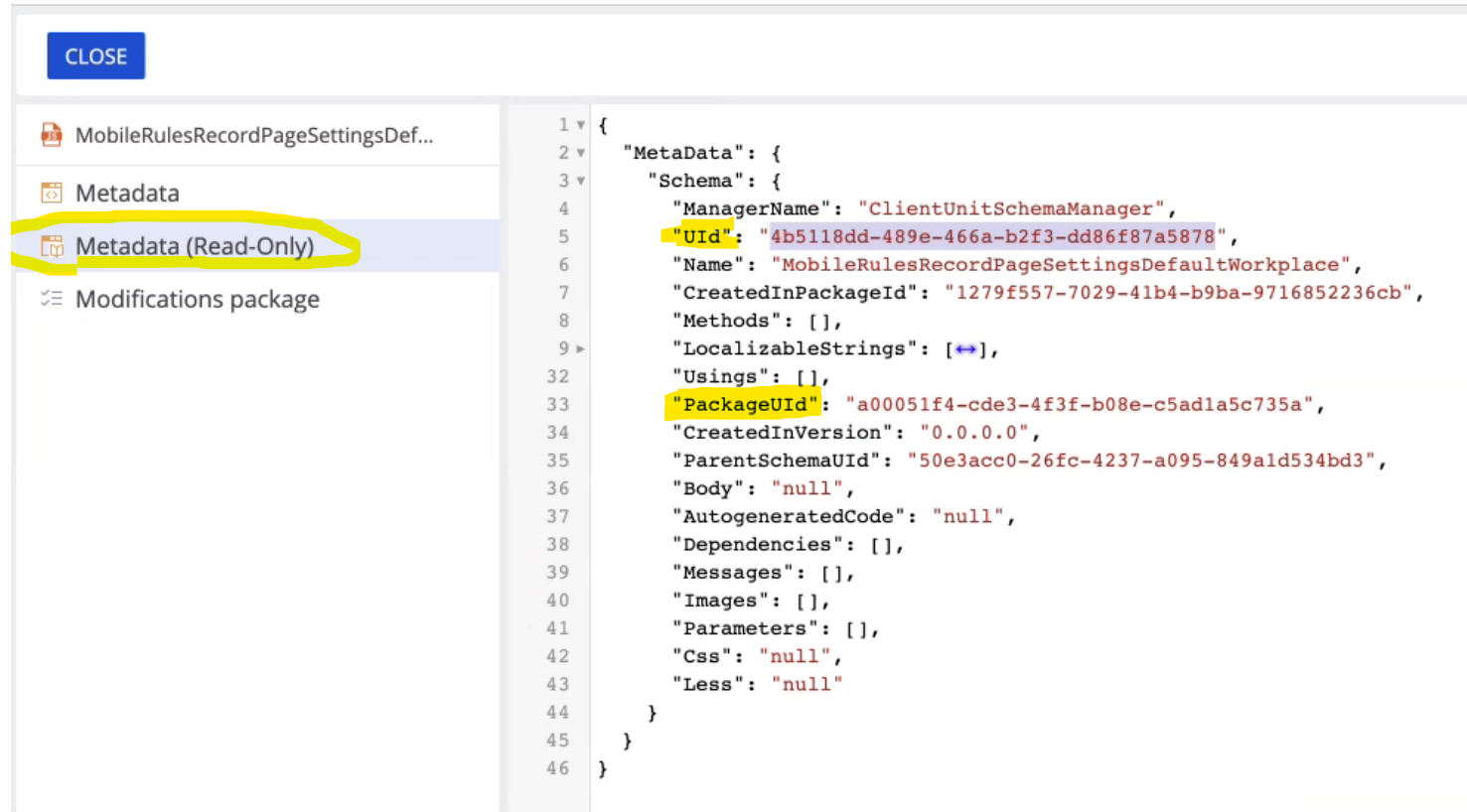1467x812 pixels.
Task: Click the "ManagerName" key text
Action: coord(752,208)
